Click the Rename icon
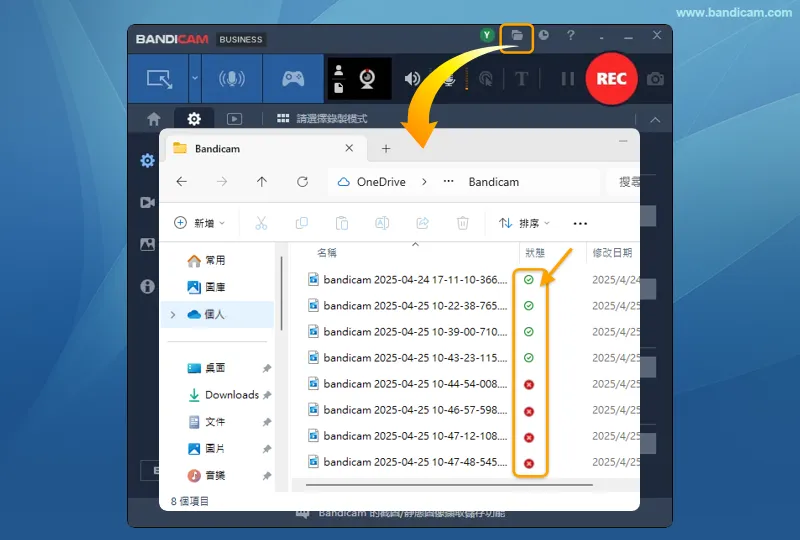The image size is (800, 540). (x=382, y=223)
